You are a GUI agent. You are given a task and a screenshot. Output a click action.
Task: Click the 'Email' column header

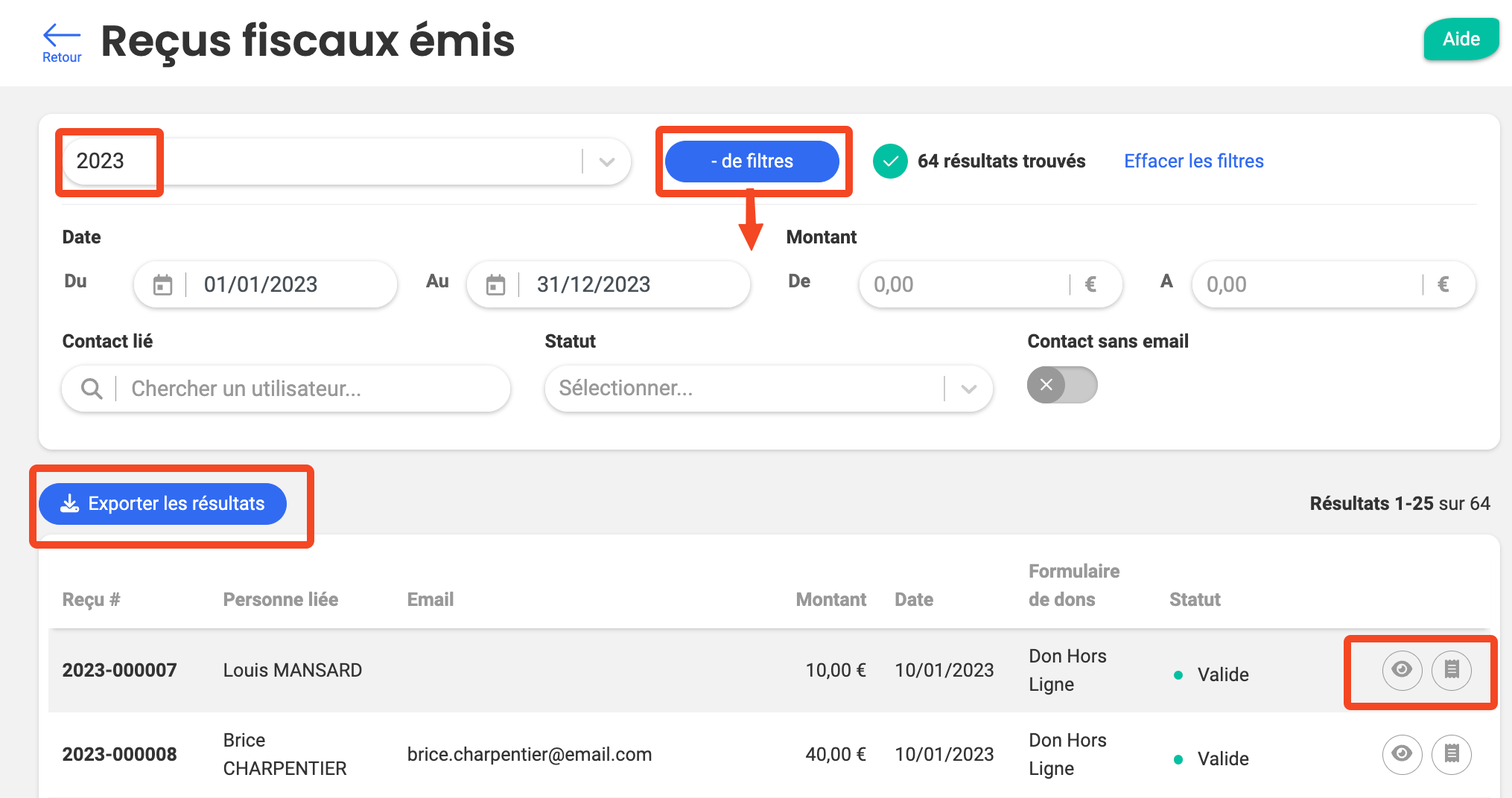431,600
